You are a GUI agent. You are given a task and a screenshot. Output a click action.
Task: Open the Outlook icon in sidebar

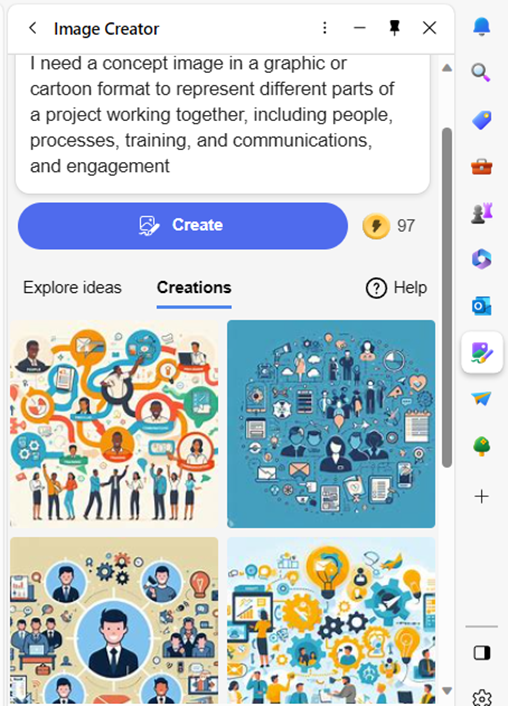(x=481, y=306)
